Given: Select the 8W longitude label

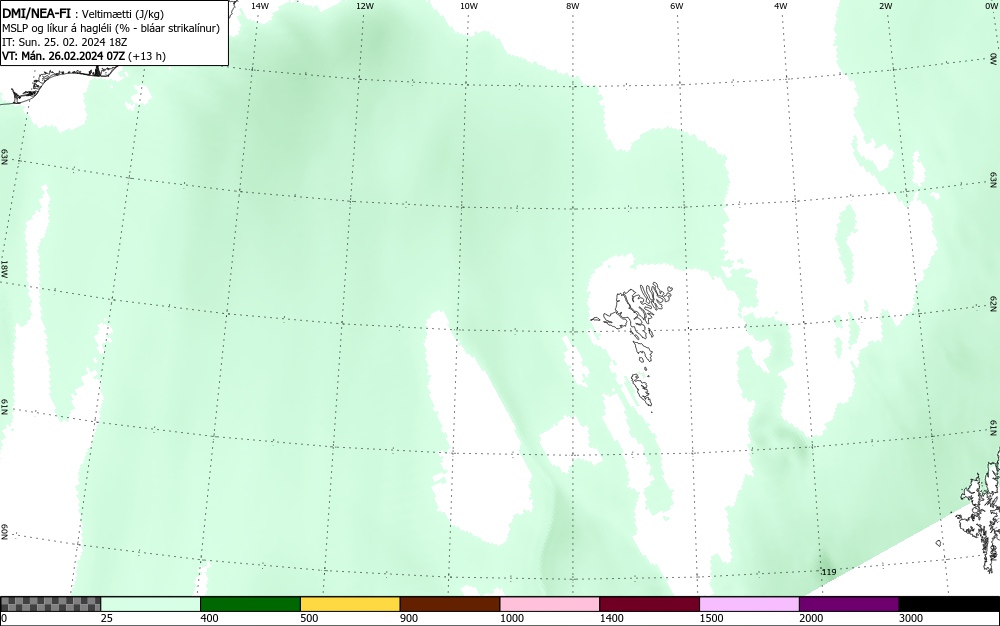Looking at the screenshot, I should (x=572, y=6).
